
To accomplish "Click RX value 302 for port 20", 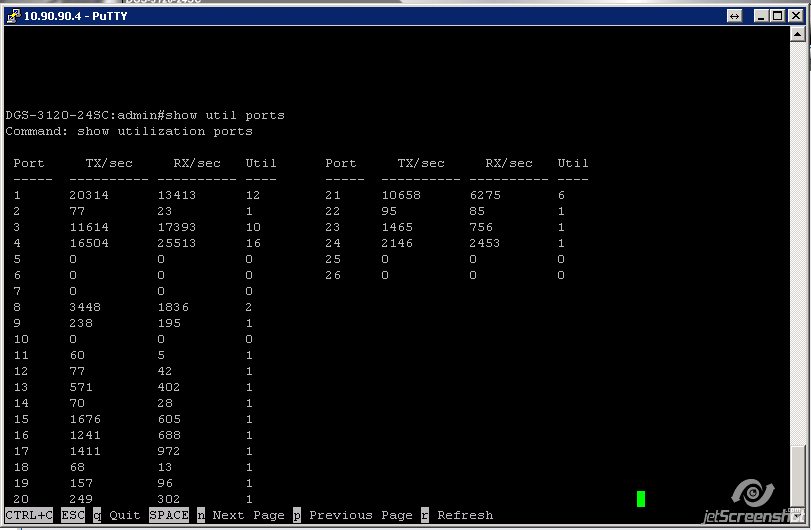I will 169,499.
